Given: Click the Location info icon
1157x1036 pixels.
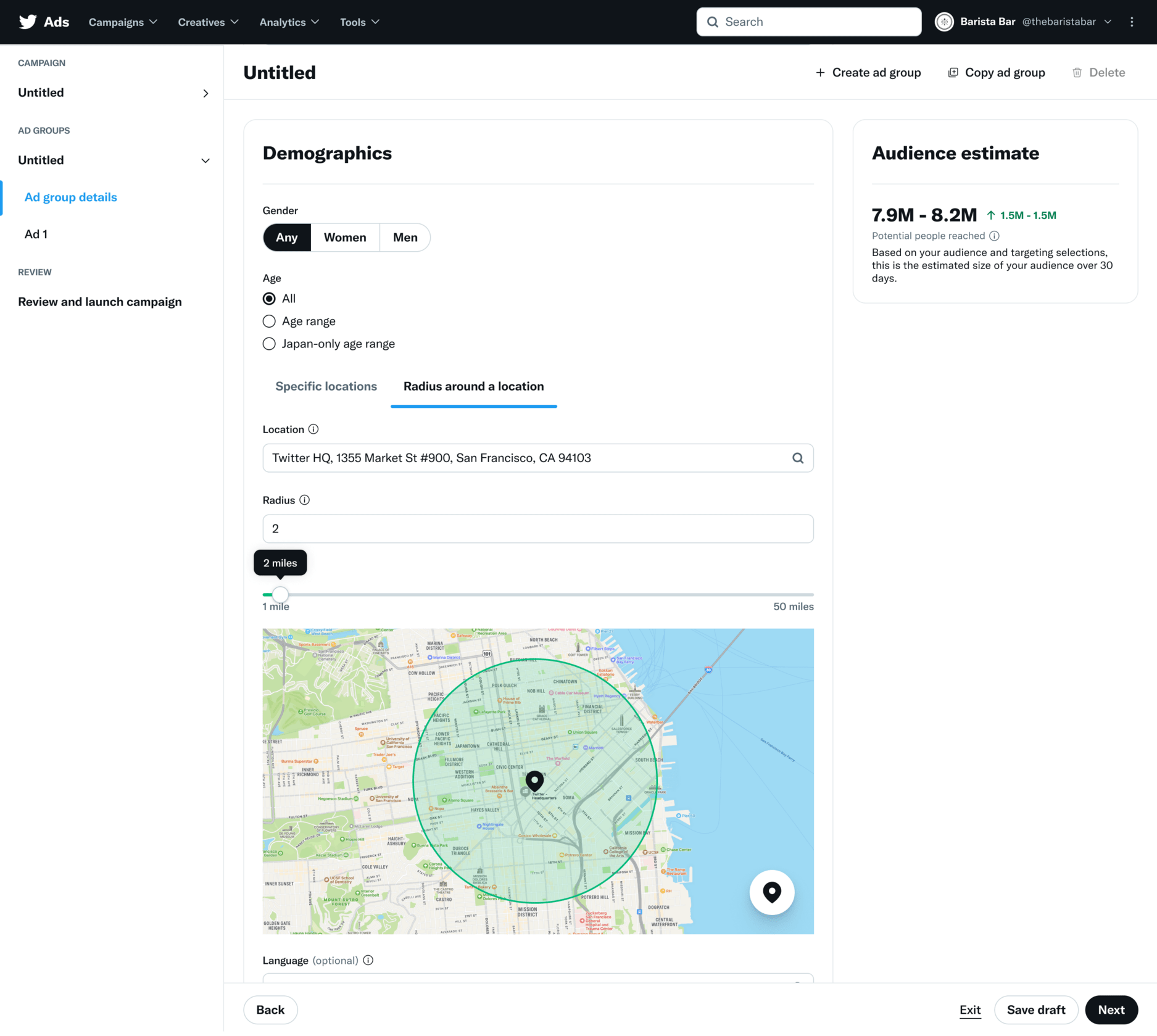Looking at the screenshot, I should pyautogui.click(x=313, y=429).
